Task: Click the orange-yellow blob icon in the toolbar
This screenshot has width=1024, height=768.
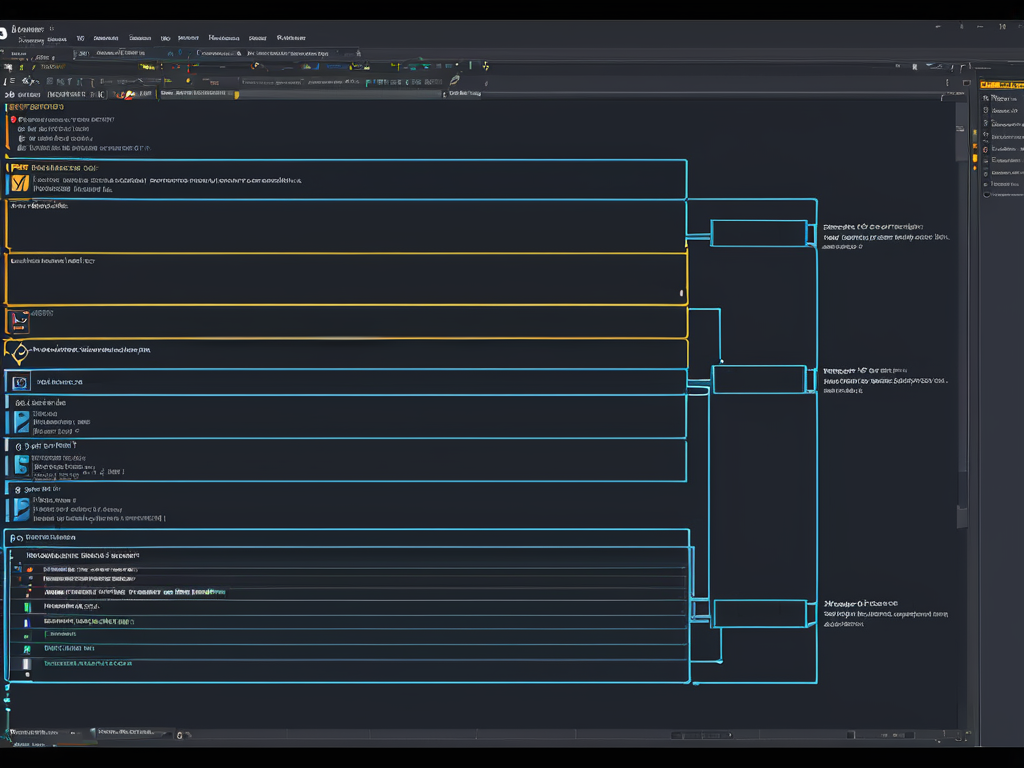Action: (129, 95)
